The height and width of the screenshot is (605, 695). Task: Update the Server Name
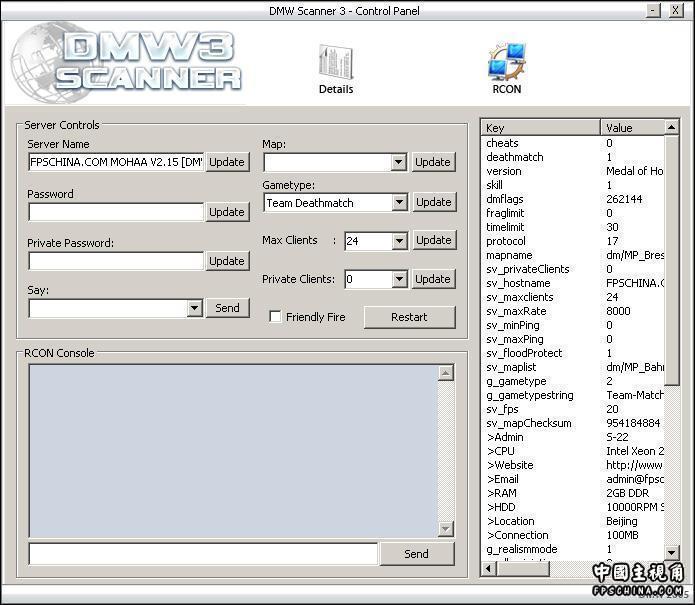tap(227, 162)
